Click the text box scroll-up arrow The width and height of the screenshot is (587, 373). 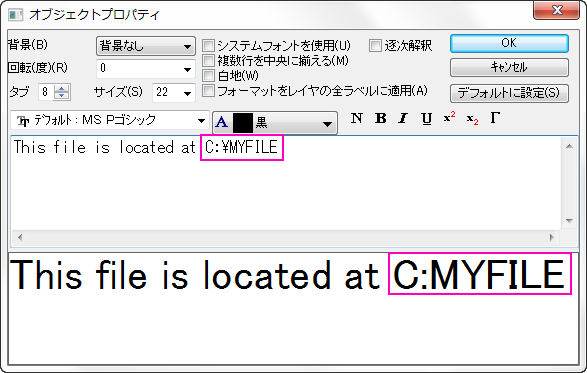pos(569,146)
